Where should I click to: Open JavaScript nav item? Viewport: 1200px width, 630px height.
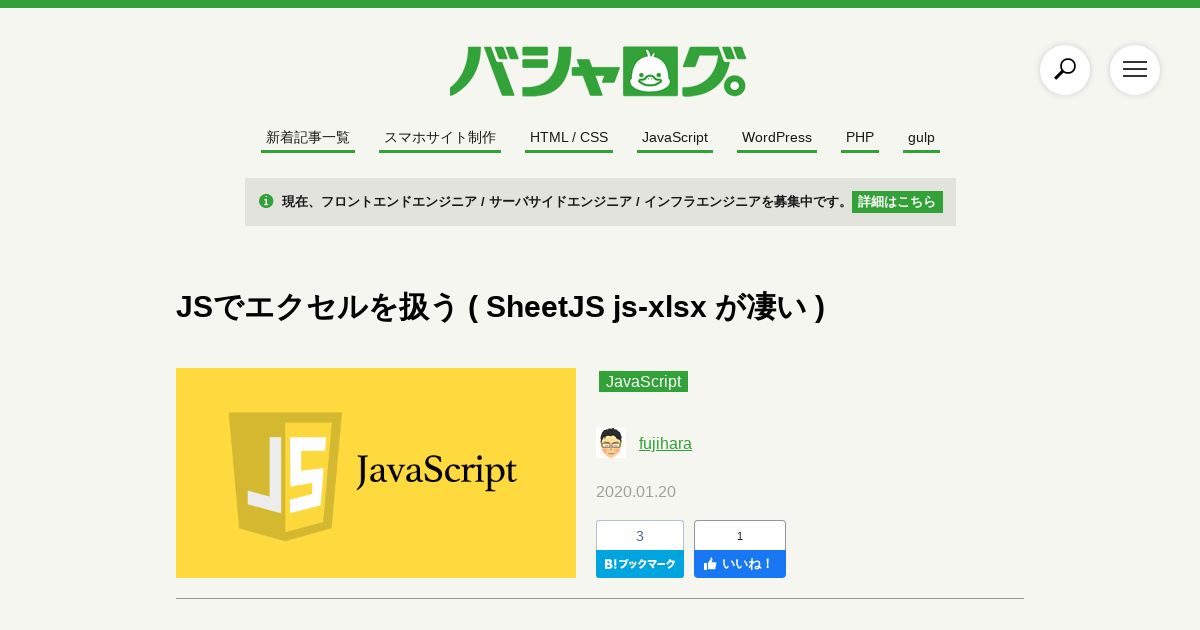tap(675, 138)
